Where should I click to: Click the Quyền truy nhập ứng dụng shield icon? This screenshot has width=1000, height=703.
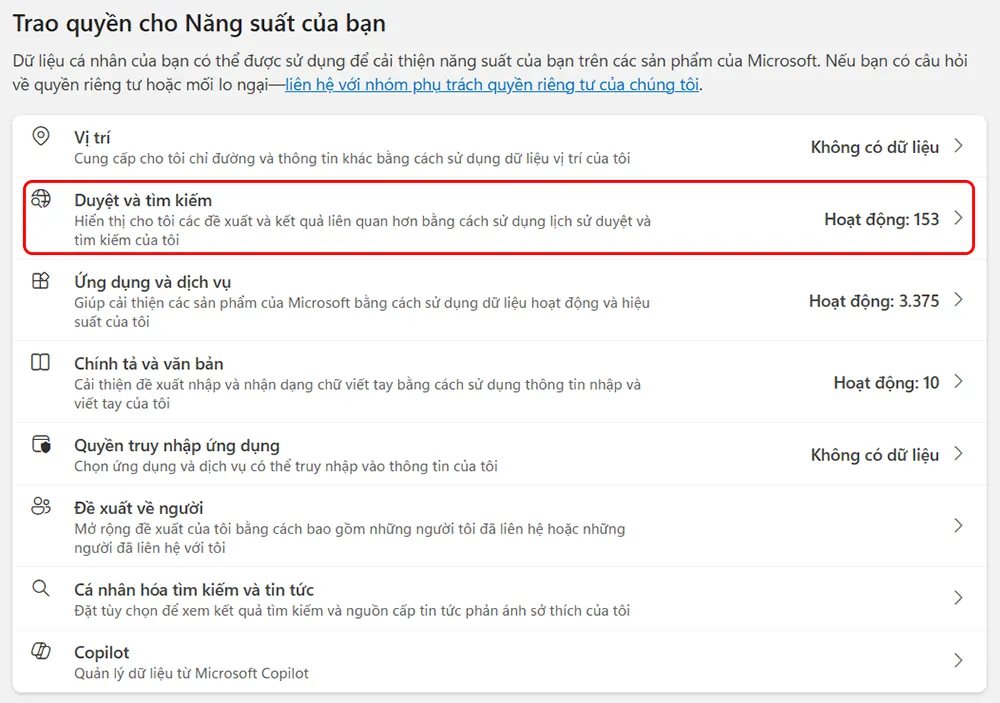[41, 444]
